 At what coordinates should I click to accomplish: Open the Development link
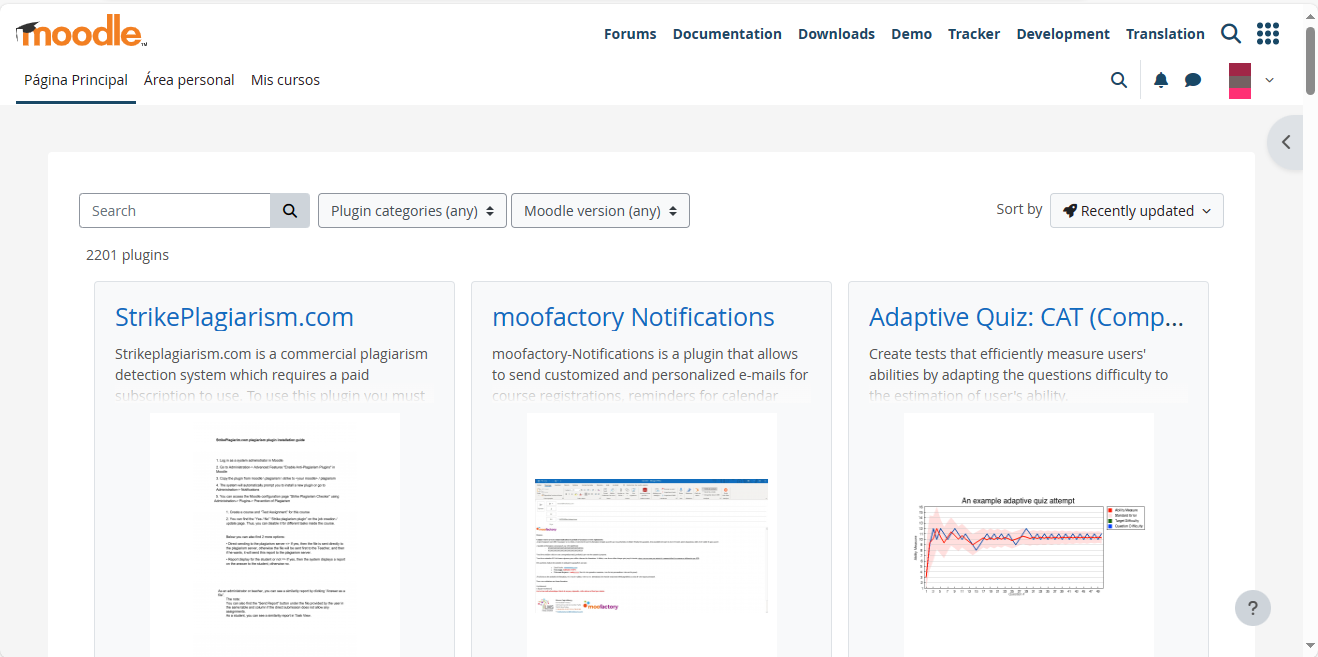tap(1063, 34)
